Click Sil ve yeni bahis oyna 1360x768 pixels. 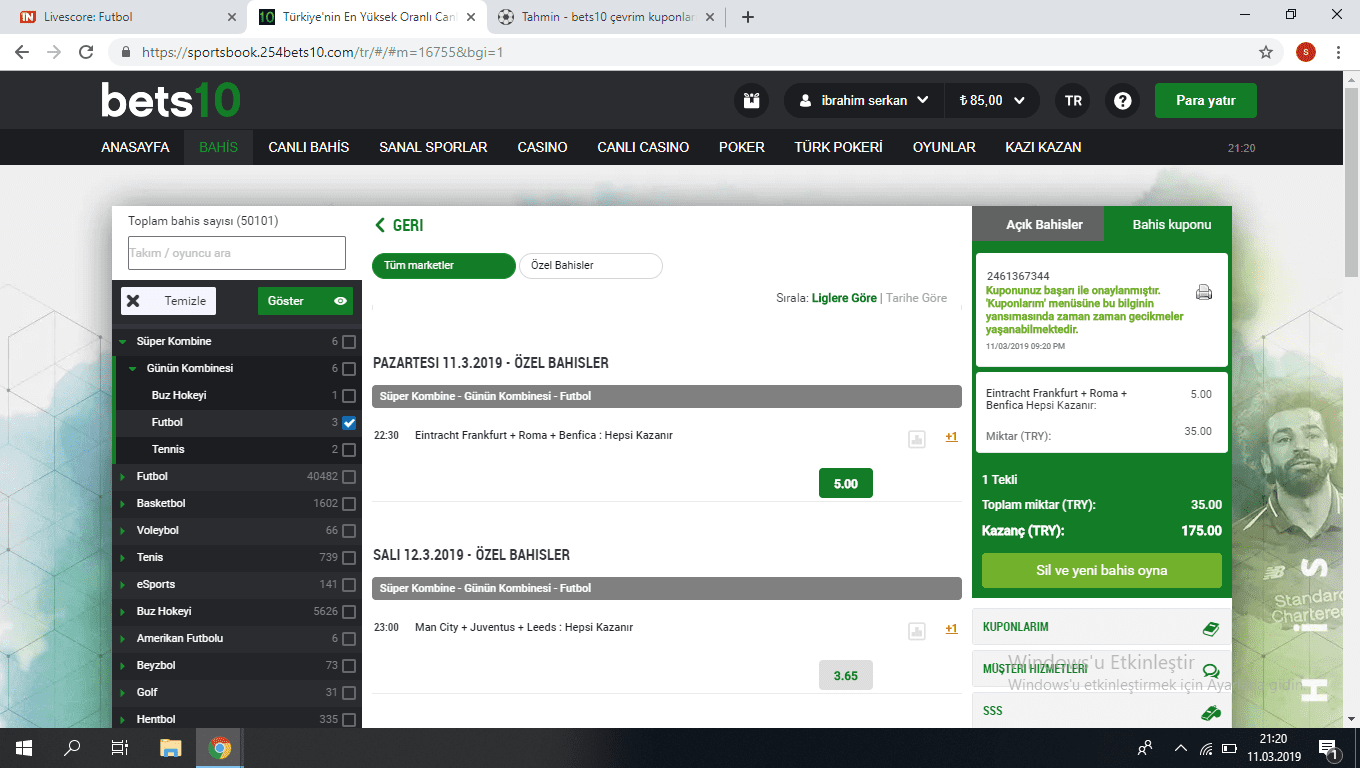pos(1101,570)
